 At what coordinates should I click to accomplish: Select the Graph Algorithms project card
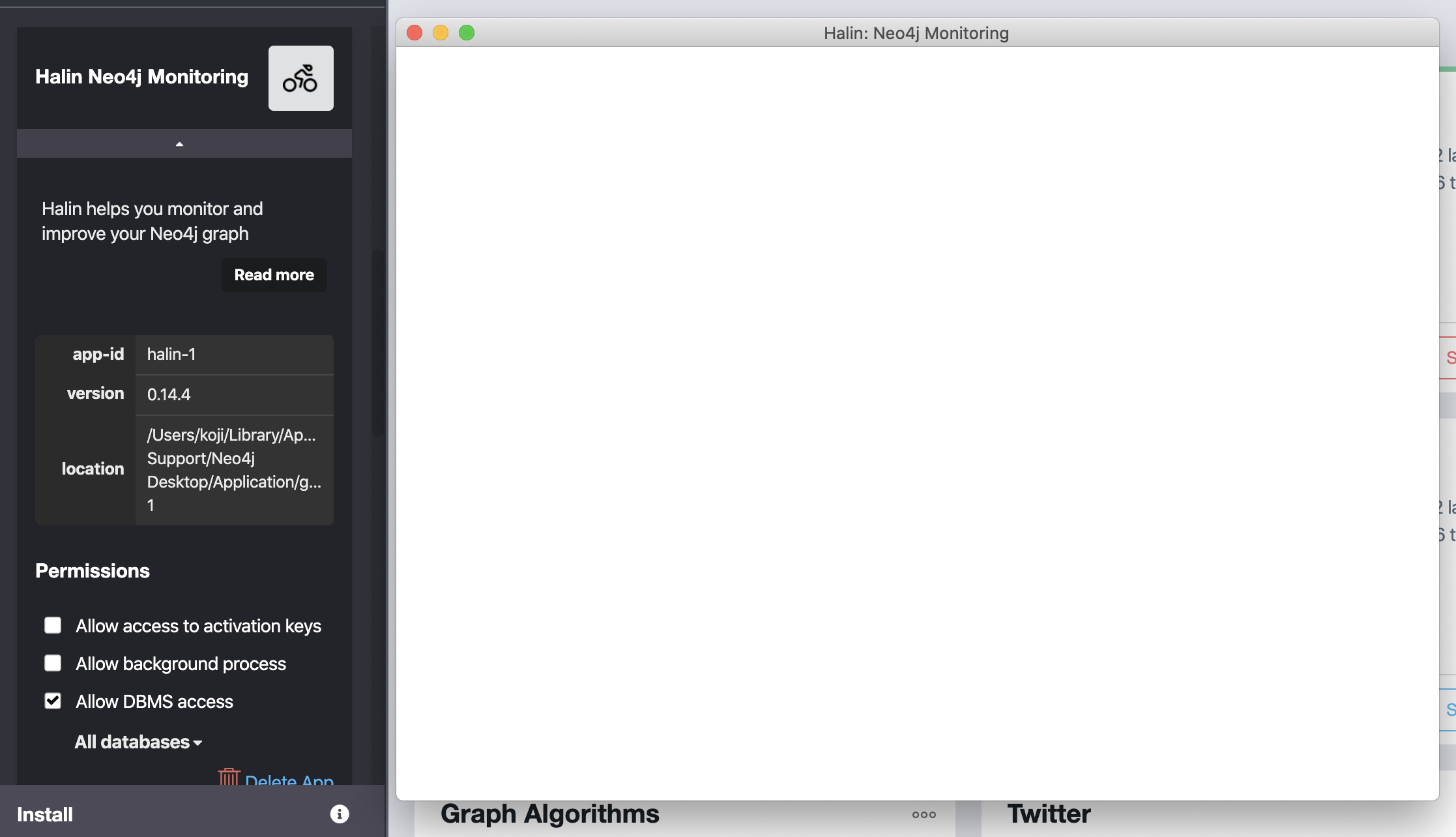549,814
